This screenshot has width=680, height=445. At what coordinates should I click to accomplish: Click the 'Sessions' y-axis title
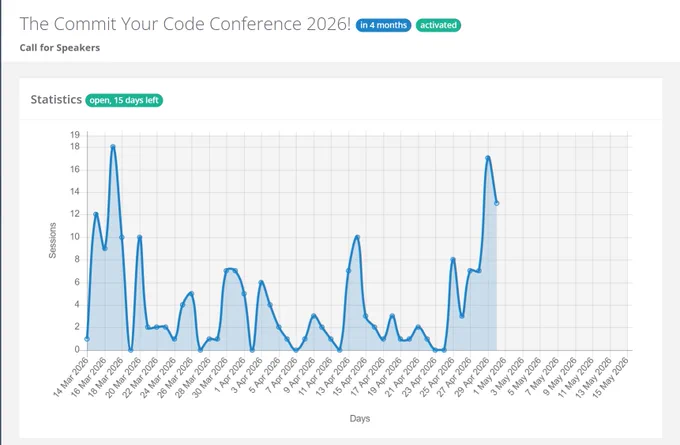(x=52, y=241)
